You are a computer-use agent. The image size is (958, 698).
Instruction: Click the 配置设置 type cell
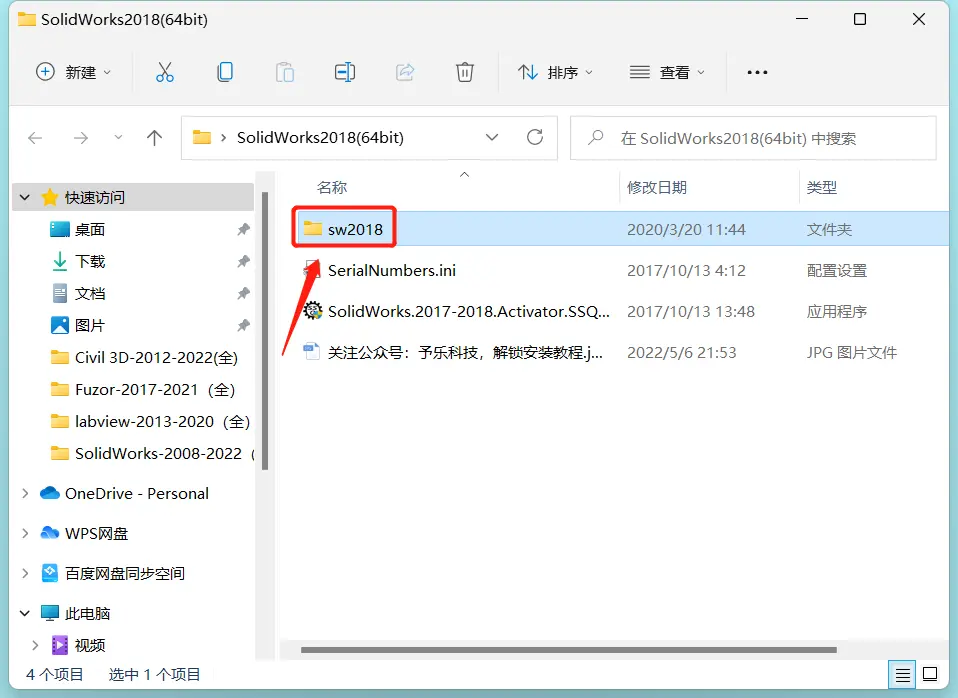(x=836, y=270)
